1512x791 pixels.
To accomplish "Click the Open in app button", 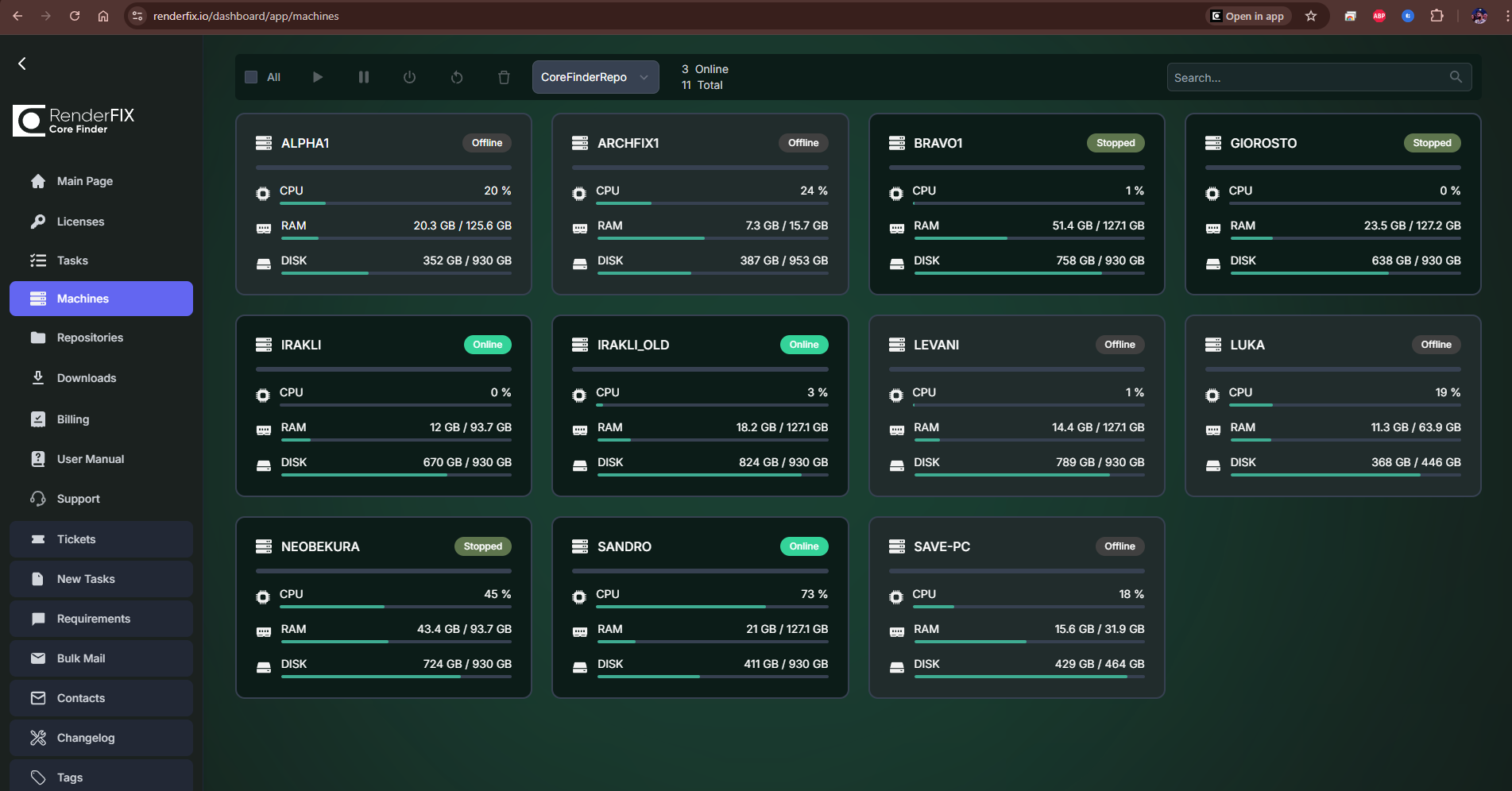I will tap(1247, 16).
